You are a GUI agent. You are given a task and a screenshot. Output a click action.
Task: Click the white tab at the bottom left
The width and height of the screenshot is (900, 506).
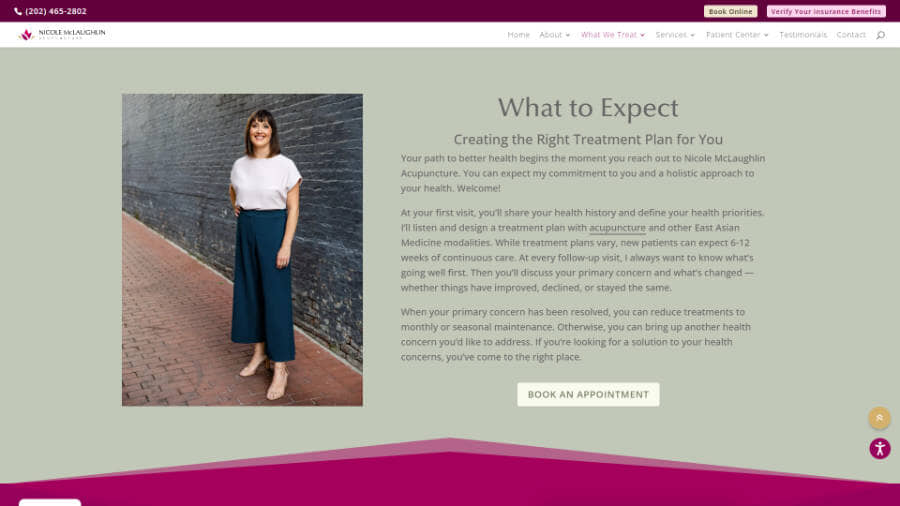coord(50,503)
